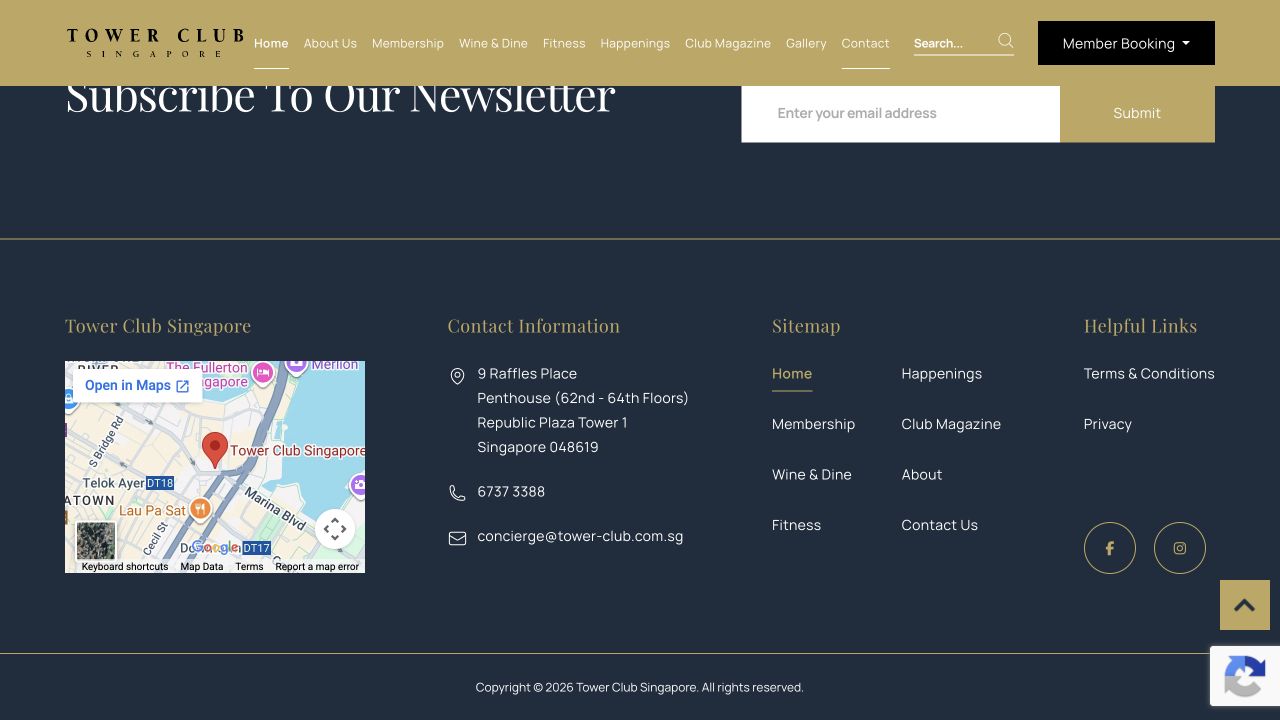Click the red map pin marker
Viewport: 1280px width, 720px height.
click(215, 450)
